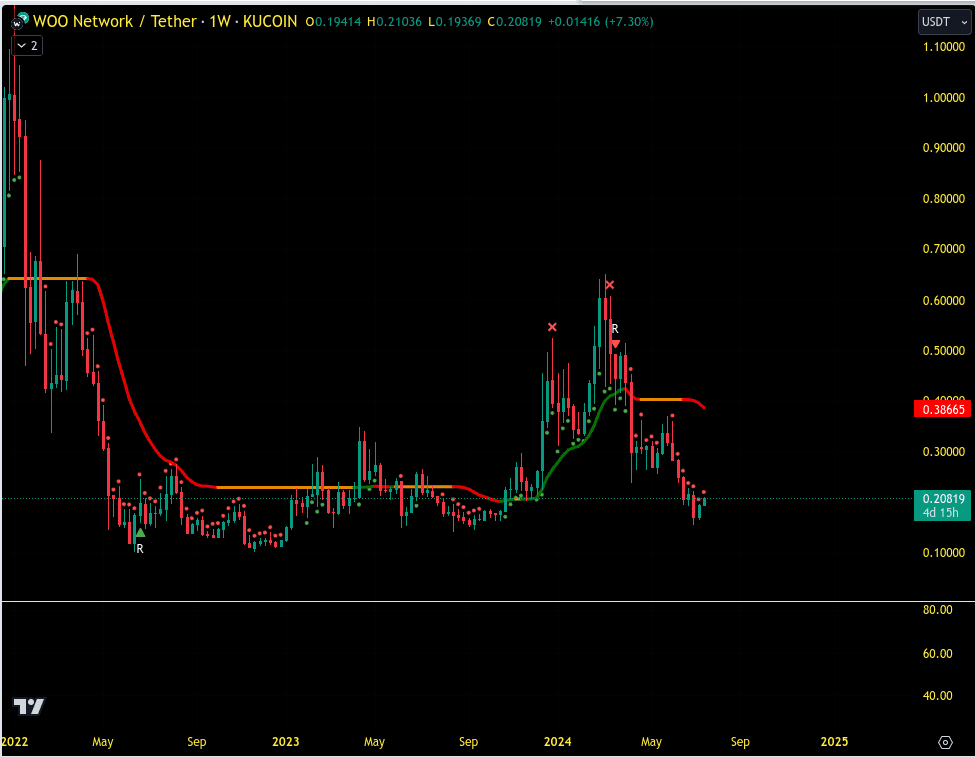
Task: Click the 80.00 lower pane axis label
Action: [x=937, y=610]
